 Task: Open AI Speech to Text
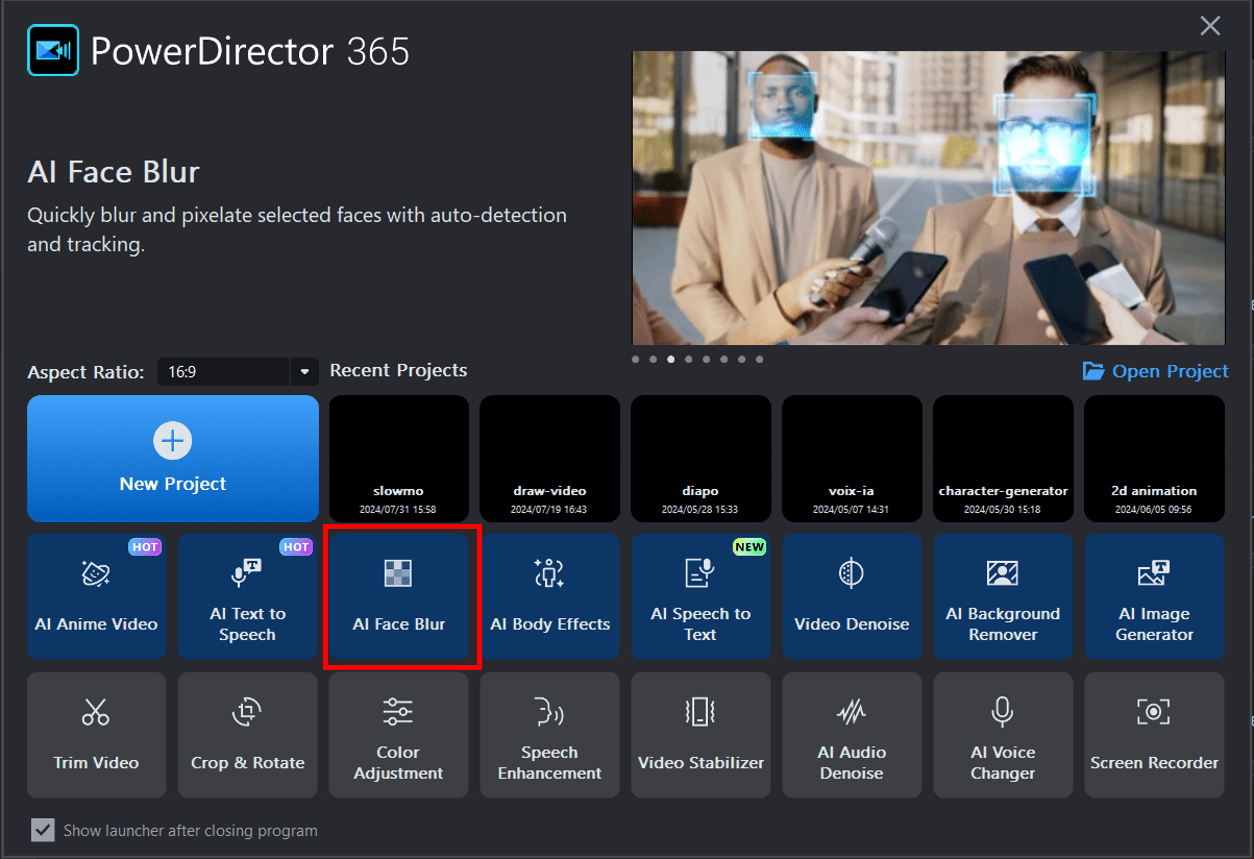pos(701,596)
